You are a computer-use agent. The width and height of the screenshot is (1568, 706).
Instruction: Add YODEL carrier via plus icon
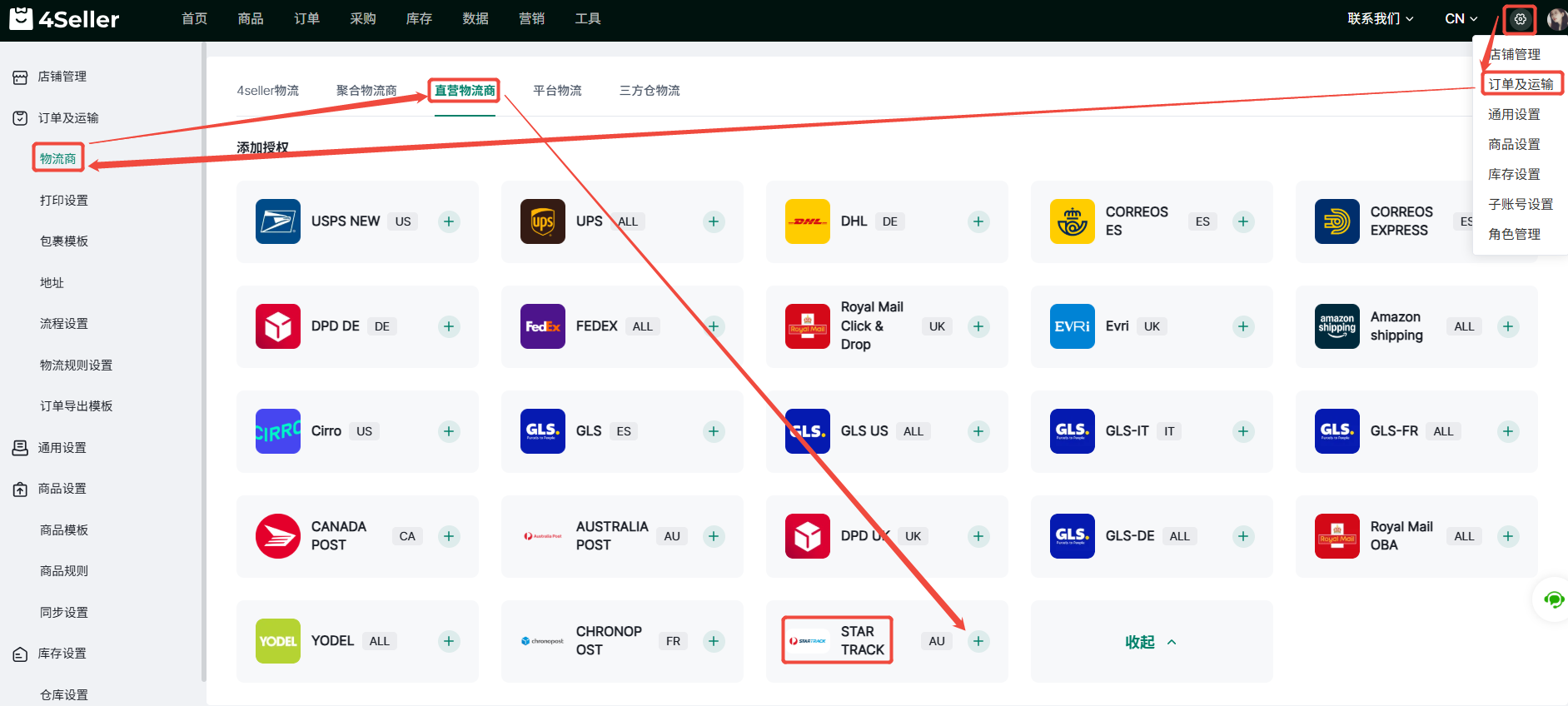(x=449, y=641)
